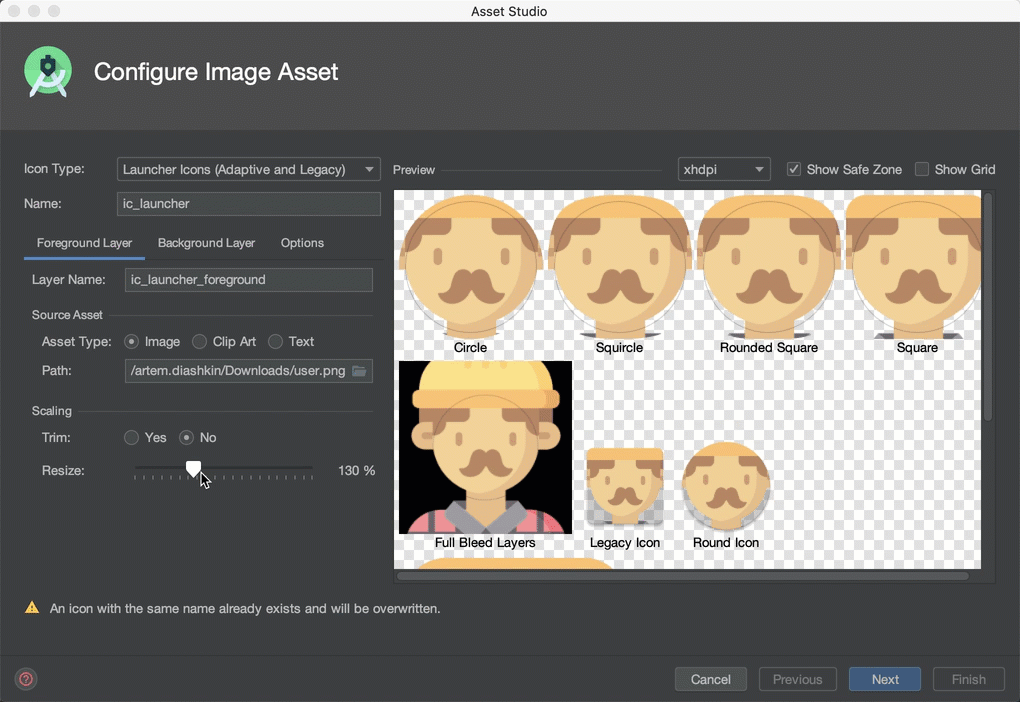The image size is (1020, 702).
Task: Click the preview vertical scrollbar
Action: pos(988,307)
